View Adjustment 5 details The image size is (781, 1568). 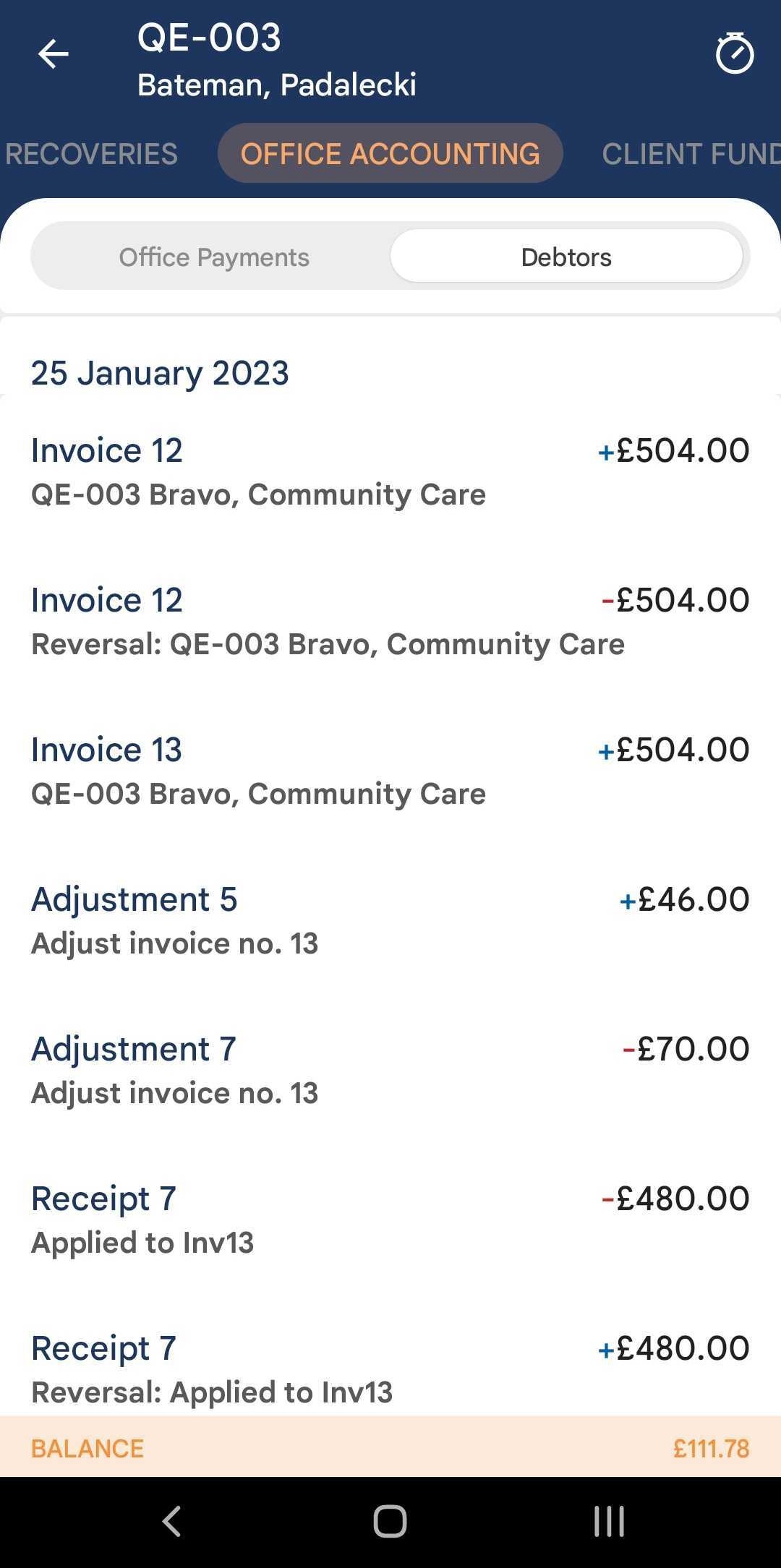[390, 920]
